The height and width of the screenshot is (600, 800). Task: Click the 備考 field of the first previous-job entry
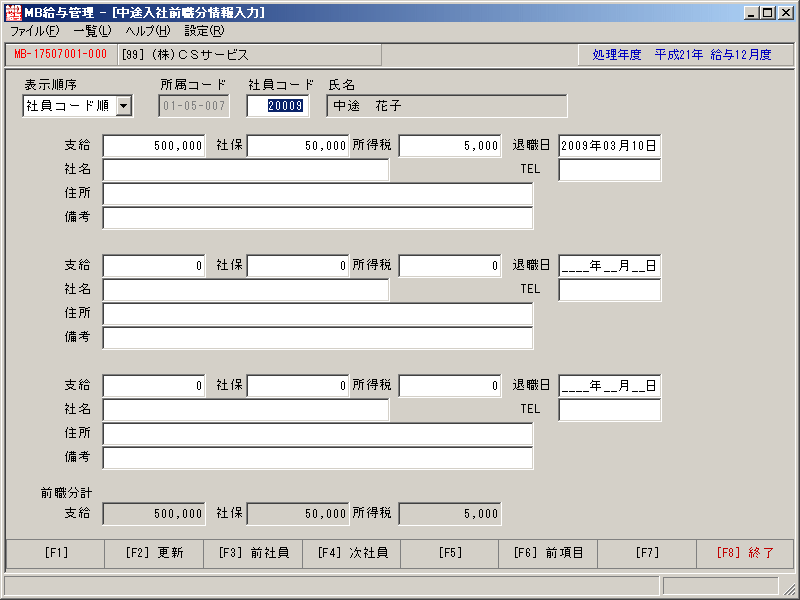click(318, 218)
